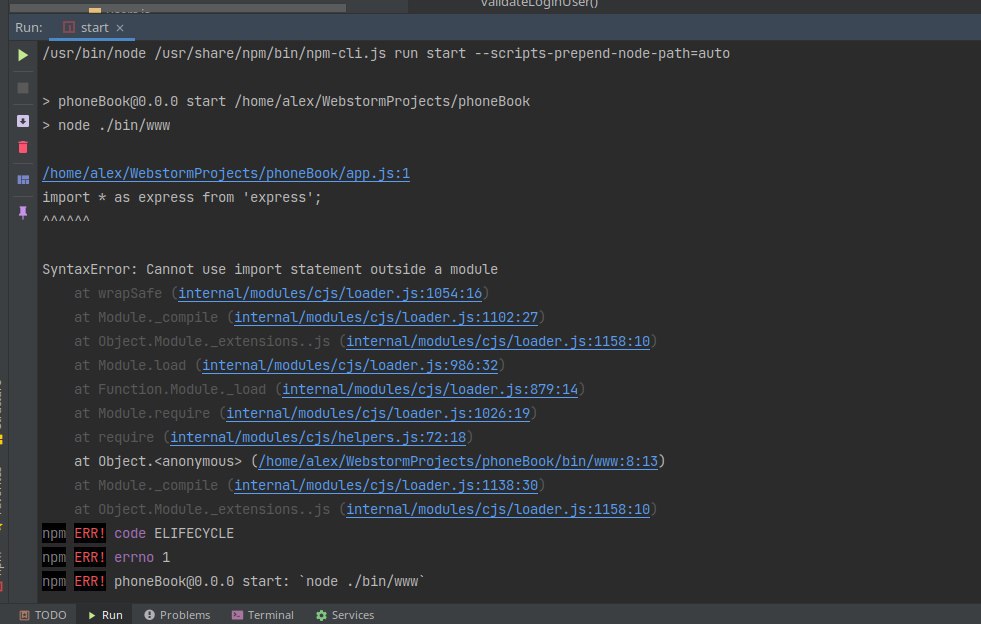Clear console output with red trash icon
This screenshot has width=981, height=624.
click(x=23, y=148)
